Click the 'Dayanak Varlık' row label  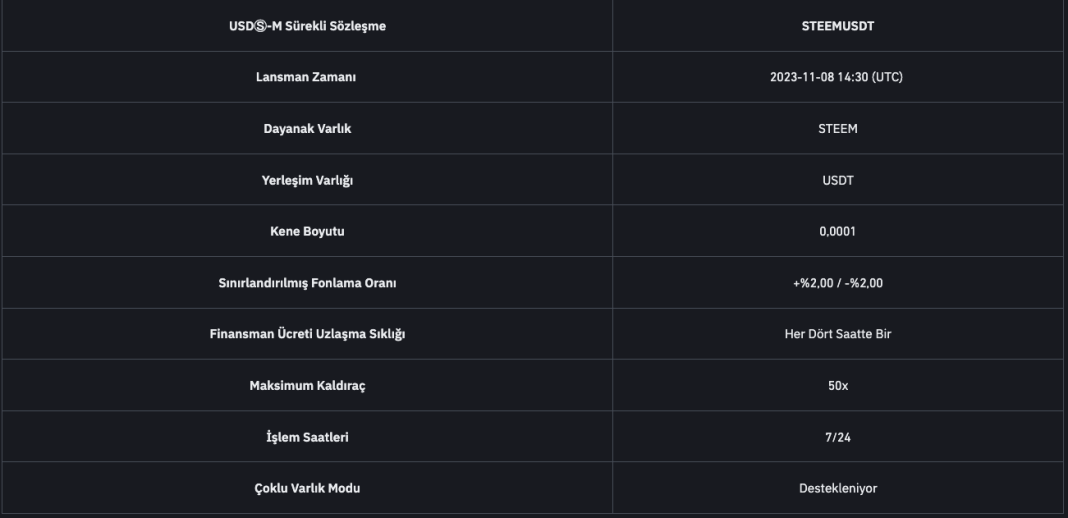(307, 128)
